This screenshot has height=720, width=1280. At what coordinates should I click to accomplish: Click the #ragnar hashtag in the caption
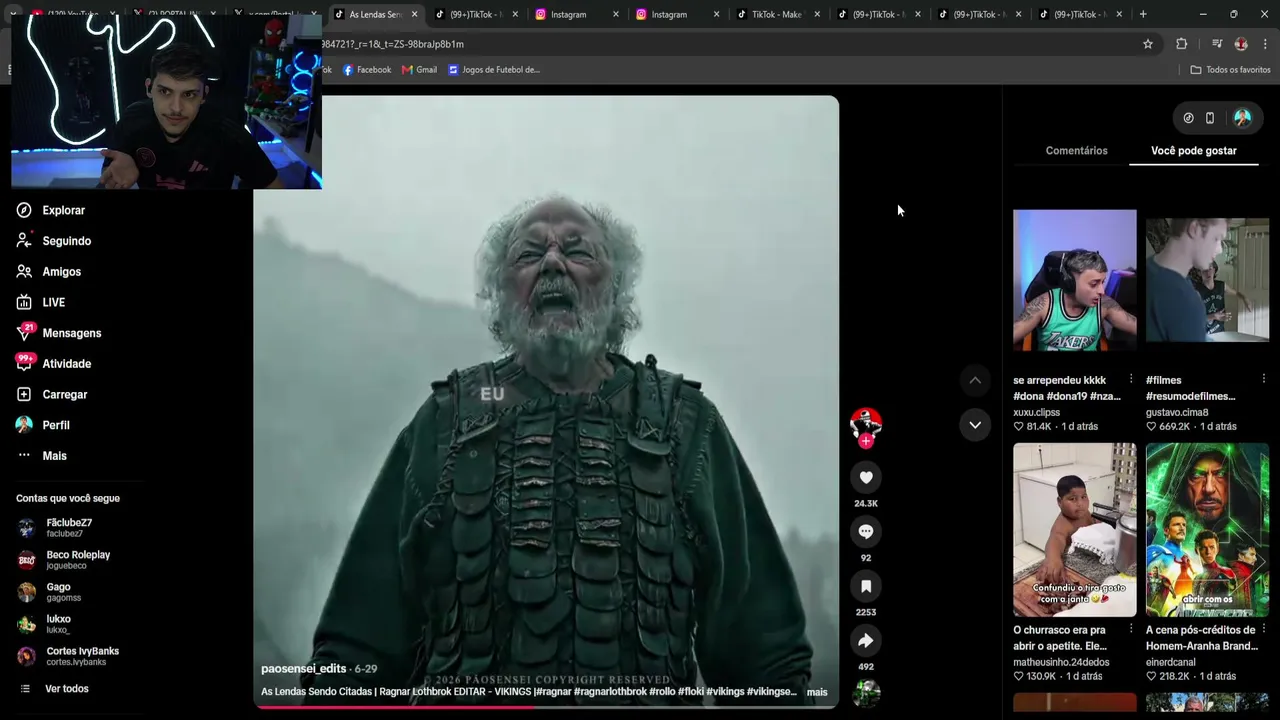coord(556,692)
